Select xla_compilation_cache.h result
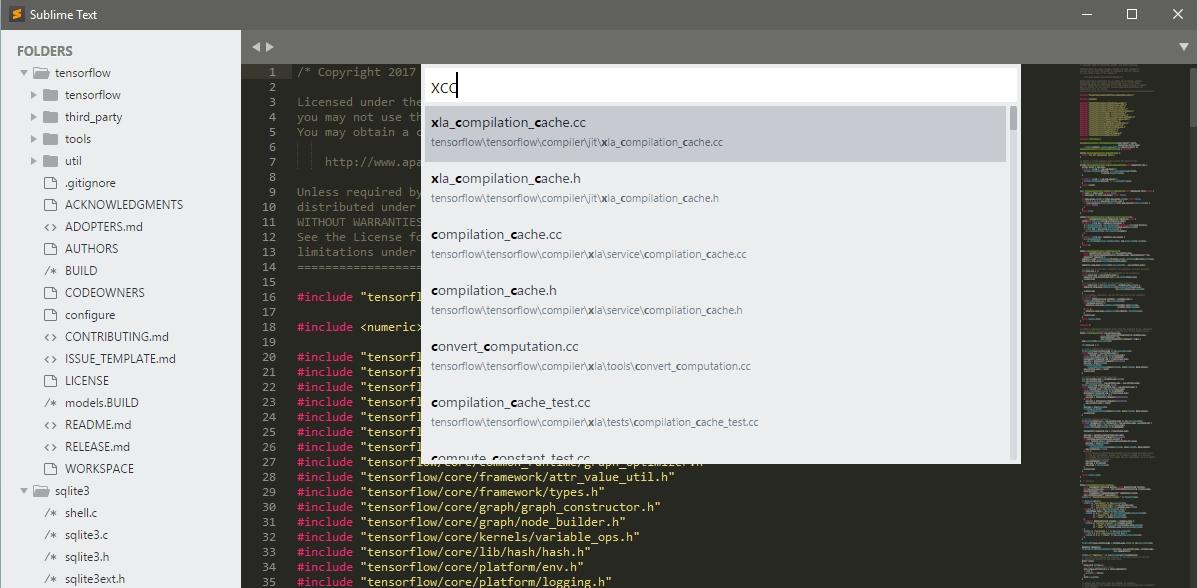The image size is (1197, 588). [x=715, y=189]
